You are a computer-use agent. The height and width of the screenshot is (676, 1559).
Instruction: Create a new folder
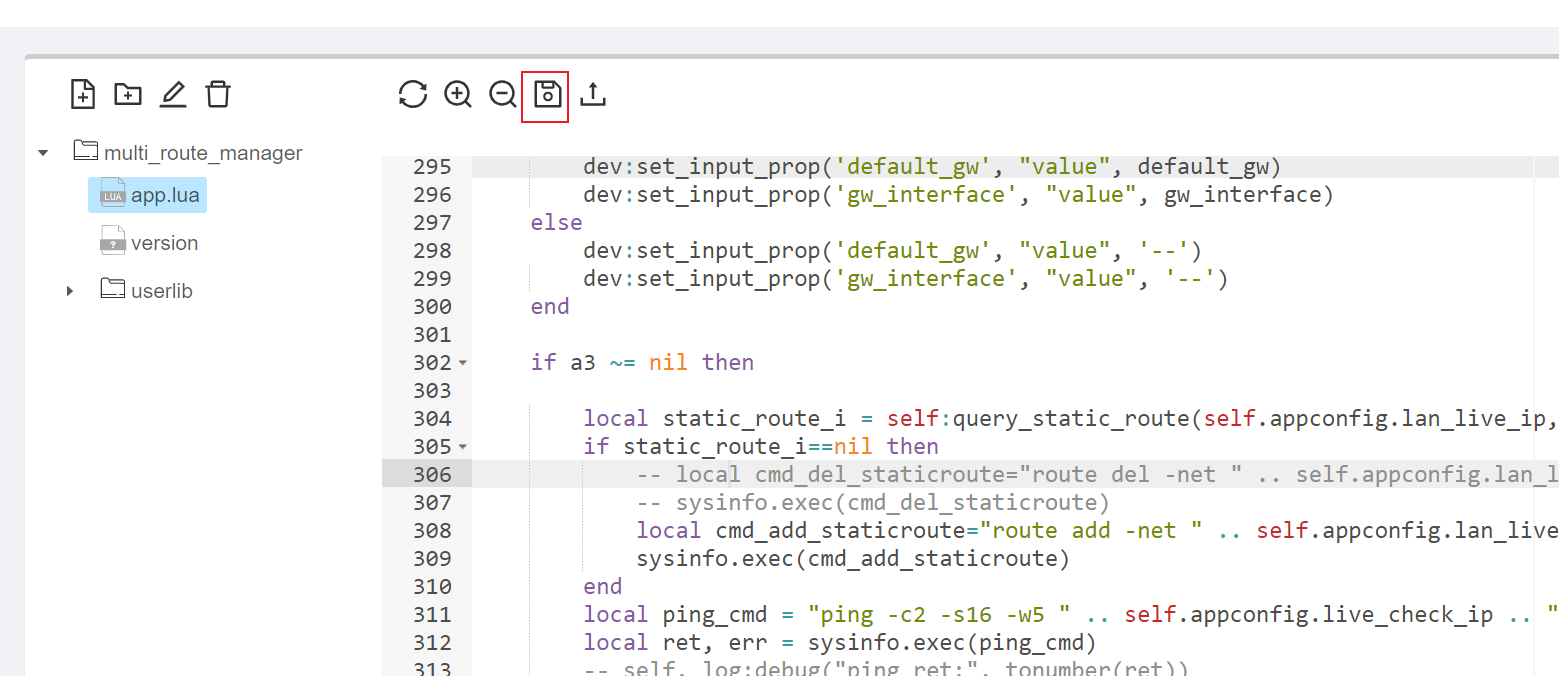(128, 93)
